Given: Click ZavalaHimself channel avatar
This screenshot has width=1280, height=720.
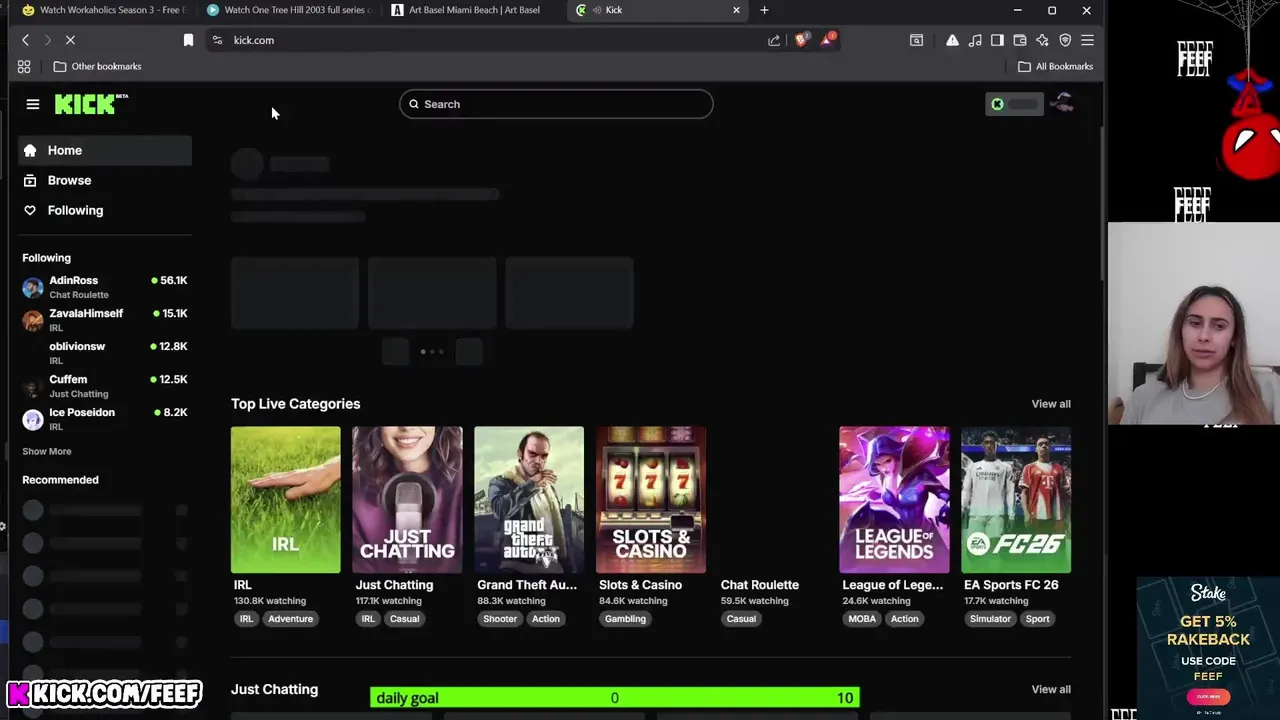Looking at the screenshot, I should (x=33, y=321).
